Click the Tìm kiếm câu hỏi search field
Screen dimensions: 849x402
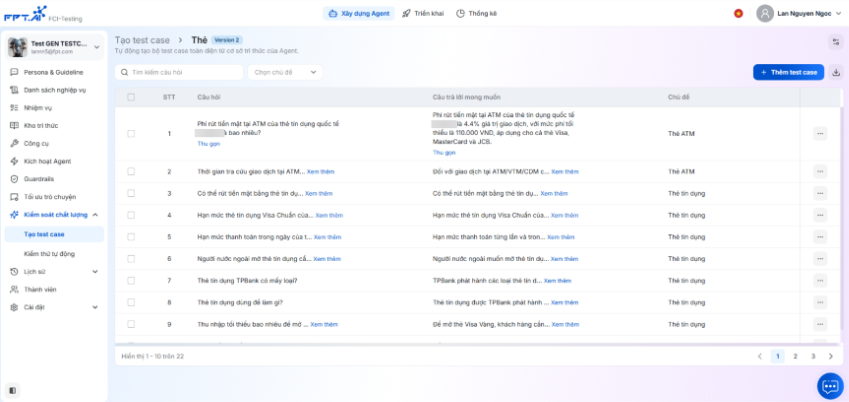[180, 72]
